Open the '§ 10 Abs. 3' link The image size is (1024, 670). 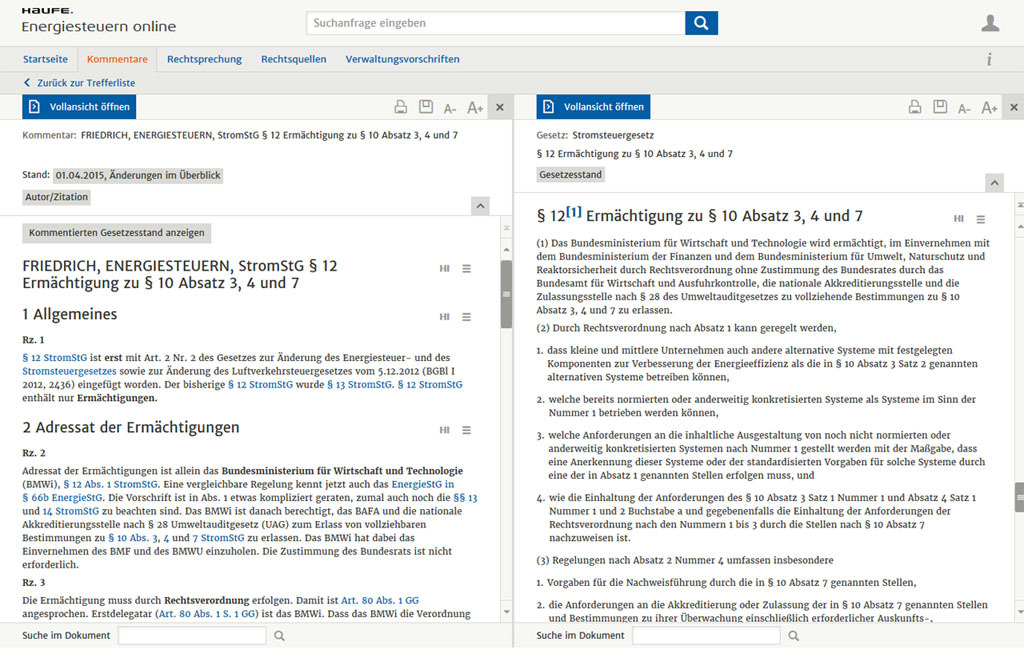[134, 538]
